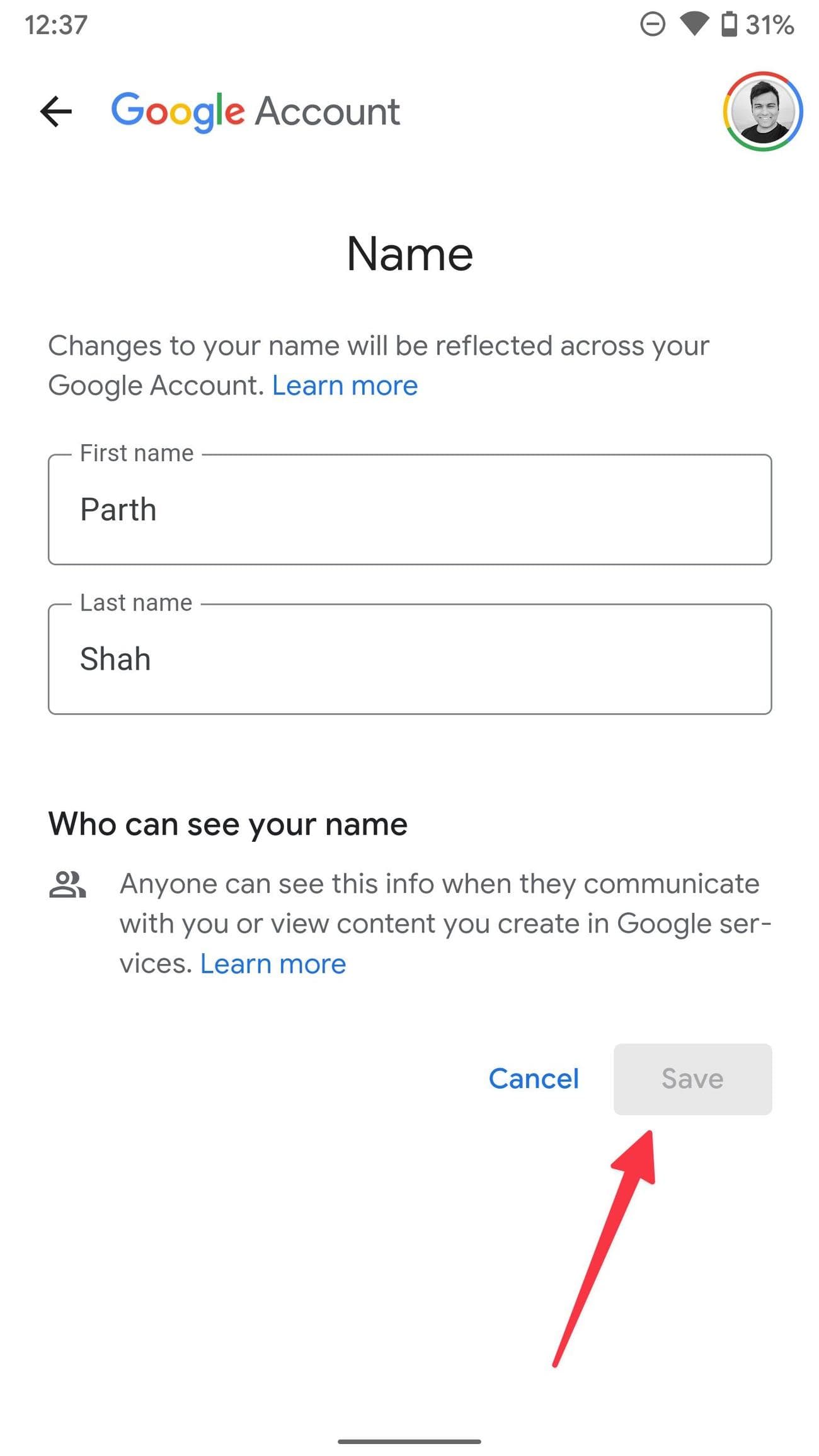Open the profile avatar picture
This screenshot has height=1456, width=819.
click(762, 112)
